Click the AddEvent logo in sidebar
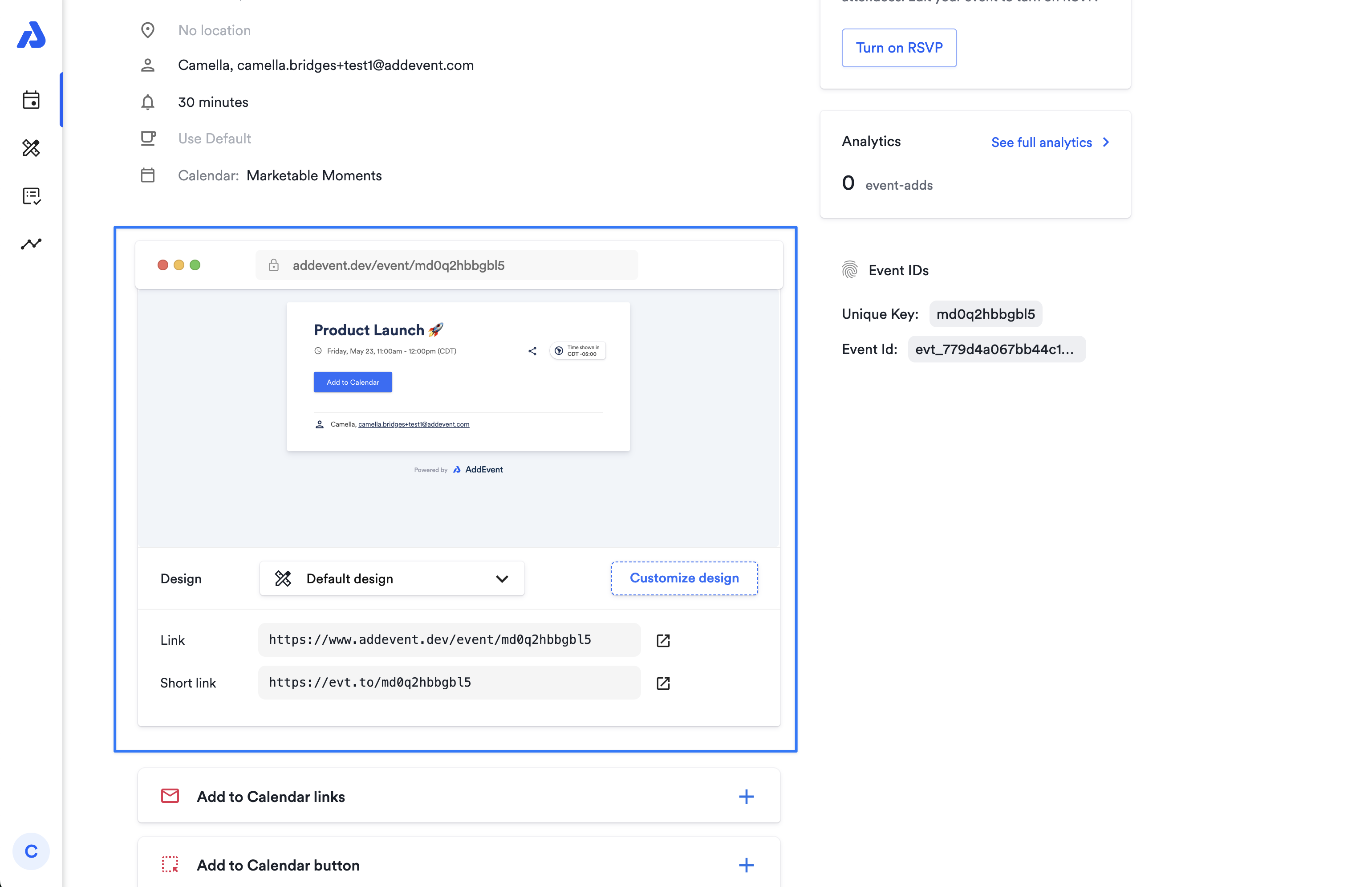The image size is (1372, 887). 31,35
